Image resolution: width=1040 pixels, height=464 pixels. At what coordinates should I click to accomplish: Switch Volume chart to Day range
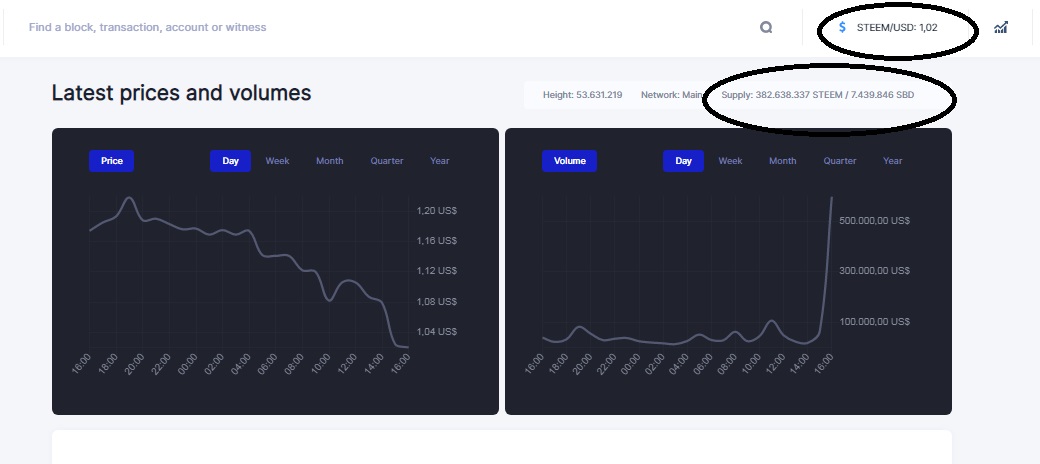coord(683,161)
